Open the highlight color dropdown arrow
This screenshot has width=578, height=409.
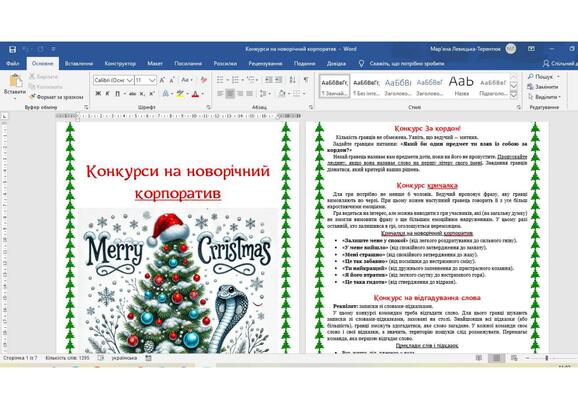[x=187, y=94]
